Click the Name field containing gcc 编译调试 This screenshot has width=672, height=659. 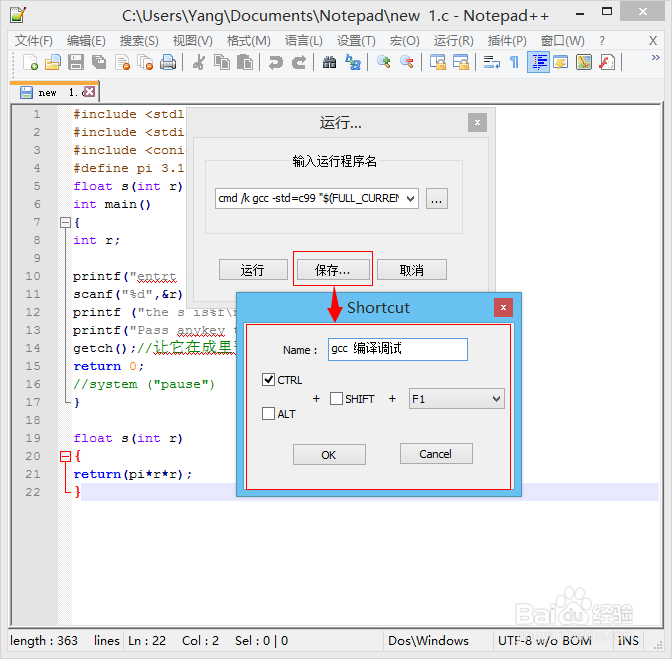pos(398,349)
